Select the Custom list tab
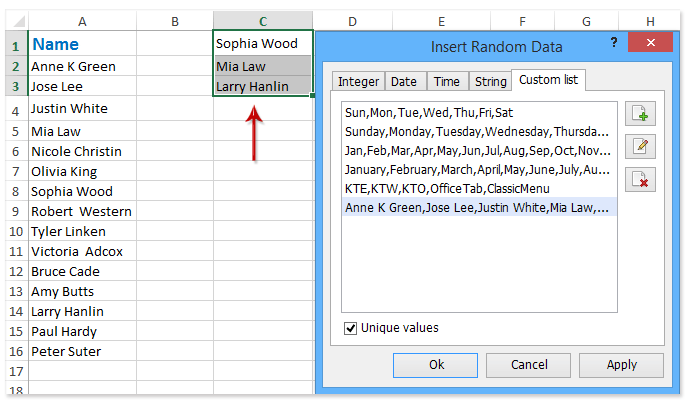 click(547, 81)
